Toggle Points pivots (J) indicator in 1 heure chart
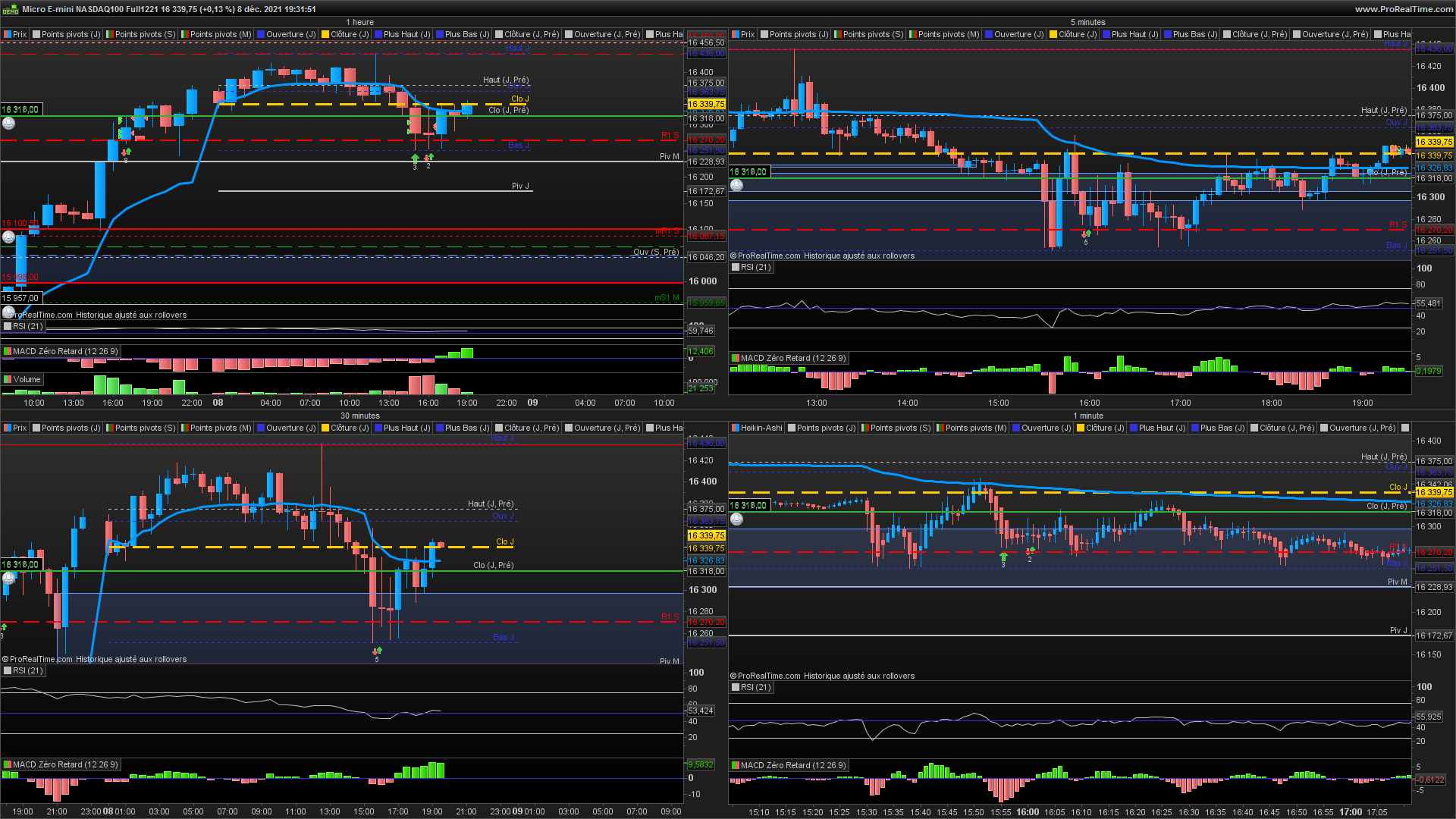 pyautogui.click(x=67, y=34)
